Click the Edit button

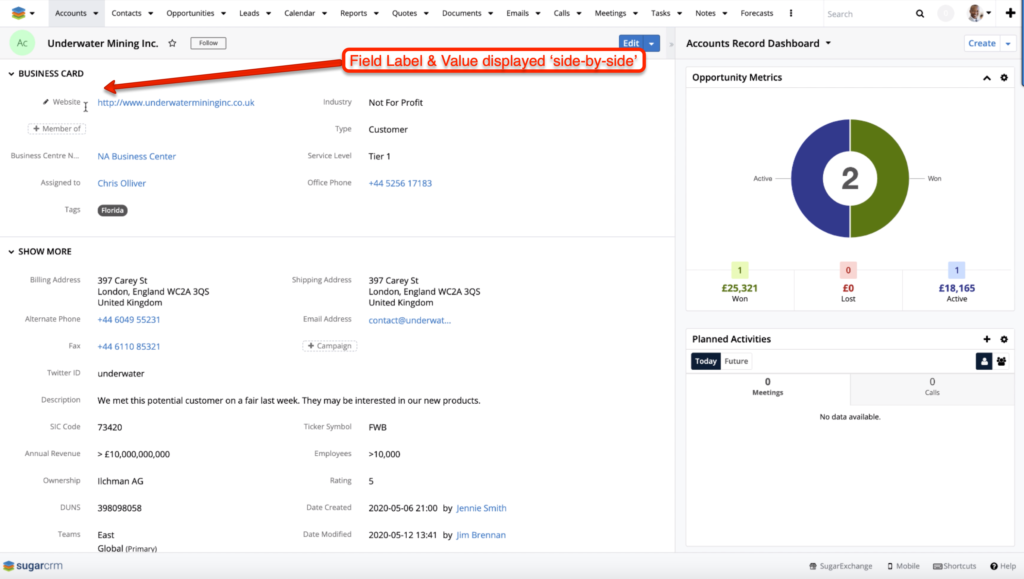(x=631, y=43)
